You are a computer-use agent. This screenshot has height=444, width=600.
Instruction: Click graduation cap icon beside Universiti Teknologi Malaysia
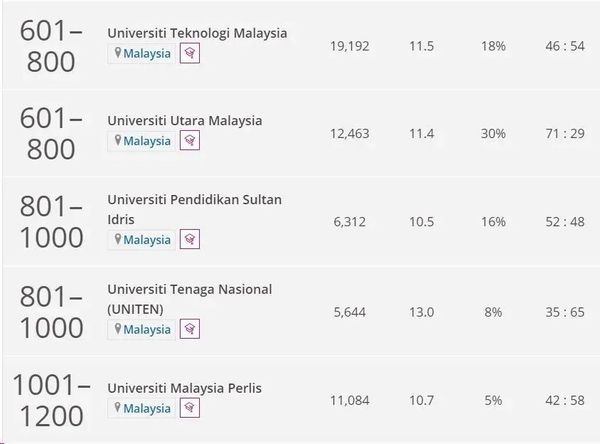[x=189, y=54]
